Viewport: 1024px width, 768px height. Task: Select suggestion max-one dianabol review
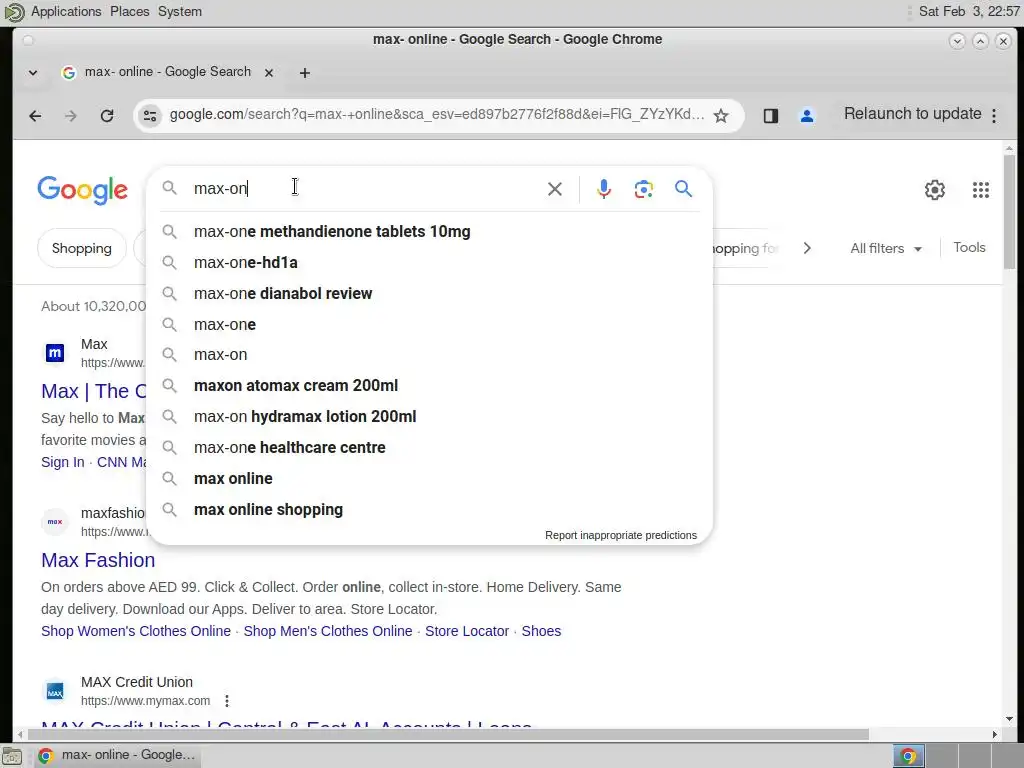[x=430, y=294]
